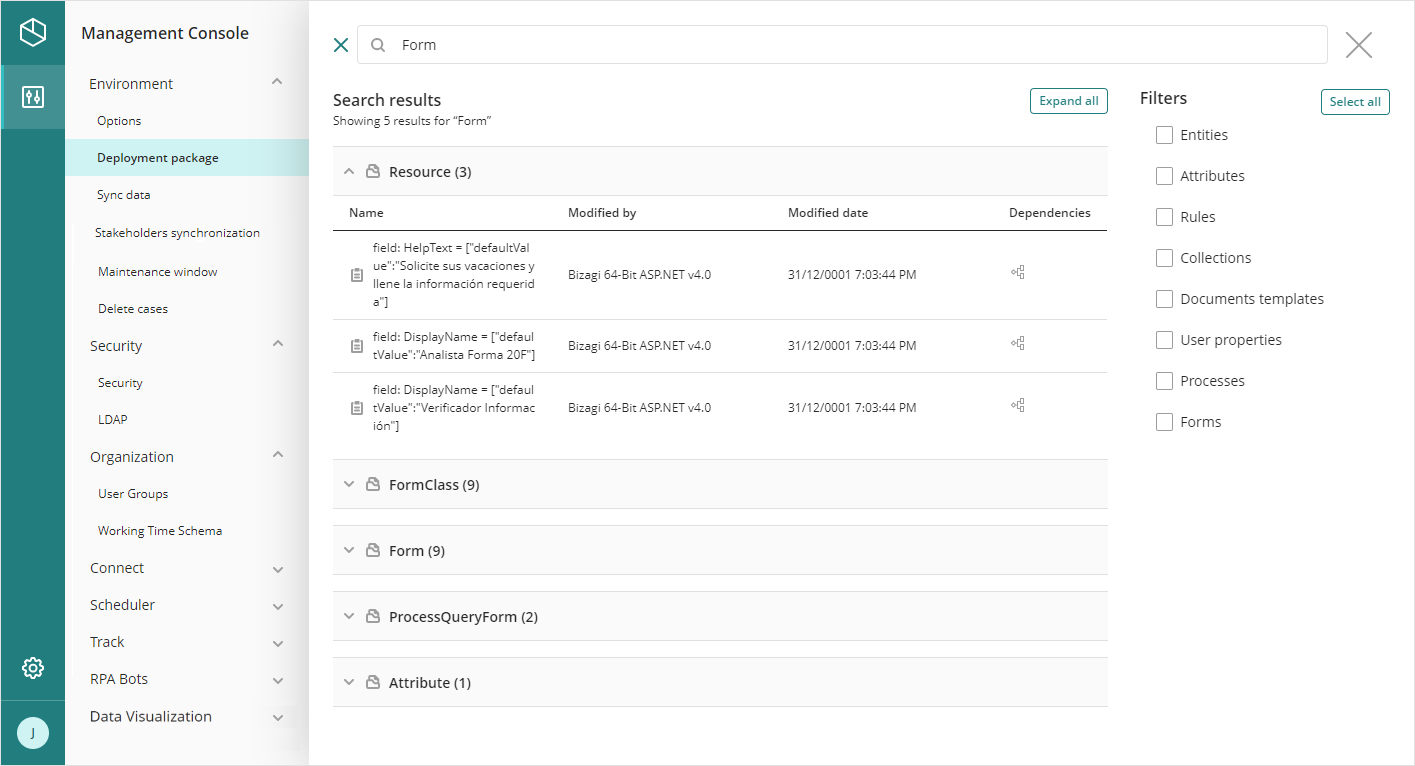Clear search with the teal X icon
Screen dimensions: 1415x766
pos(341,45)
